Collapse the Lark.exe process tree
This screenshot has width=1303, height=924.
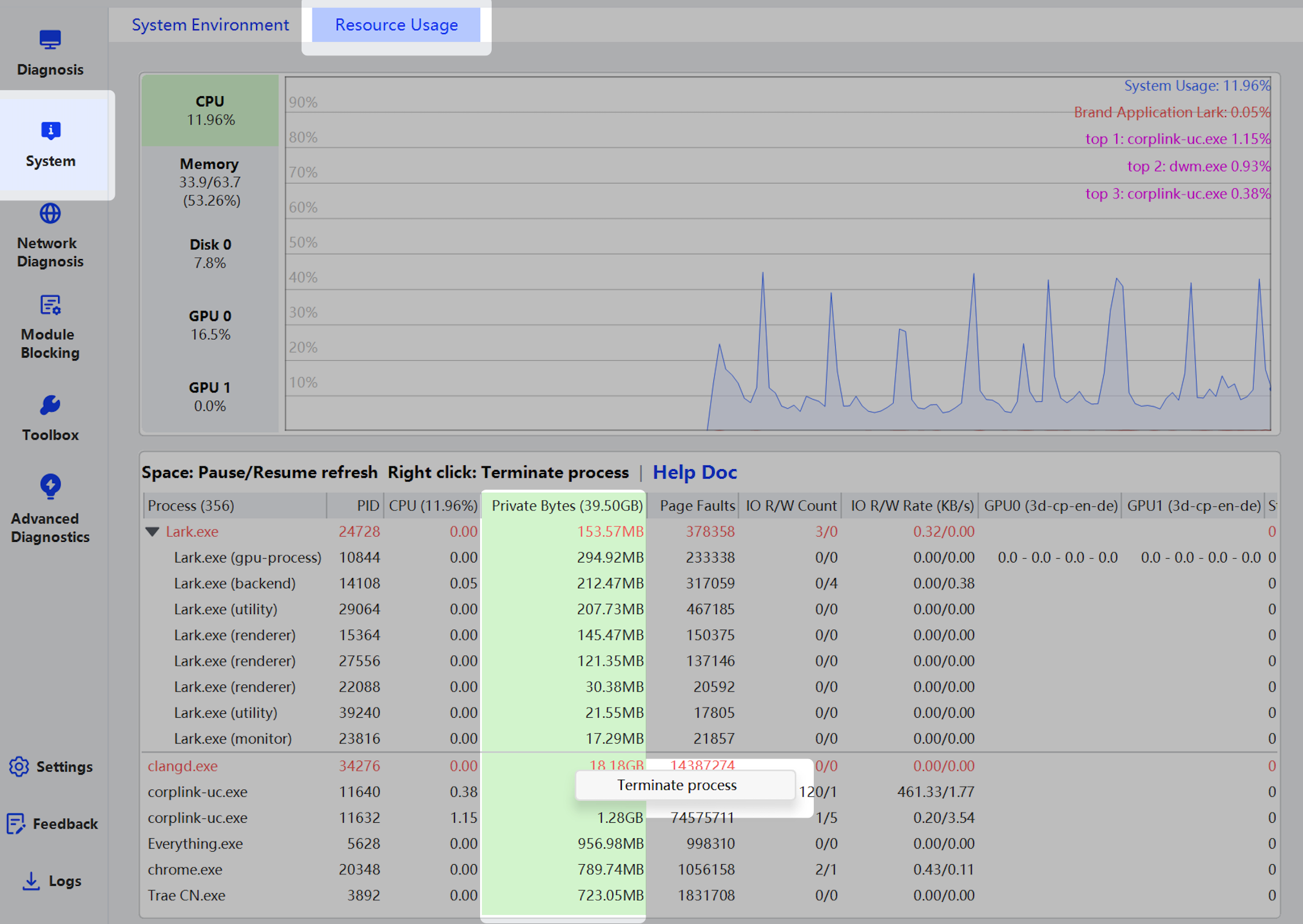(153, 532)
